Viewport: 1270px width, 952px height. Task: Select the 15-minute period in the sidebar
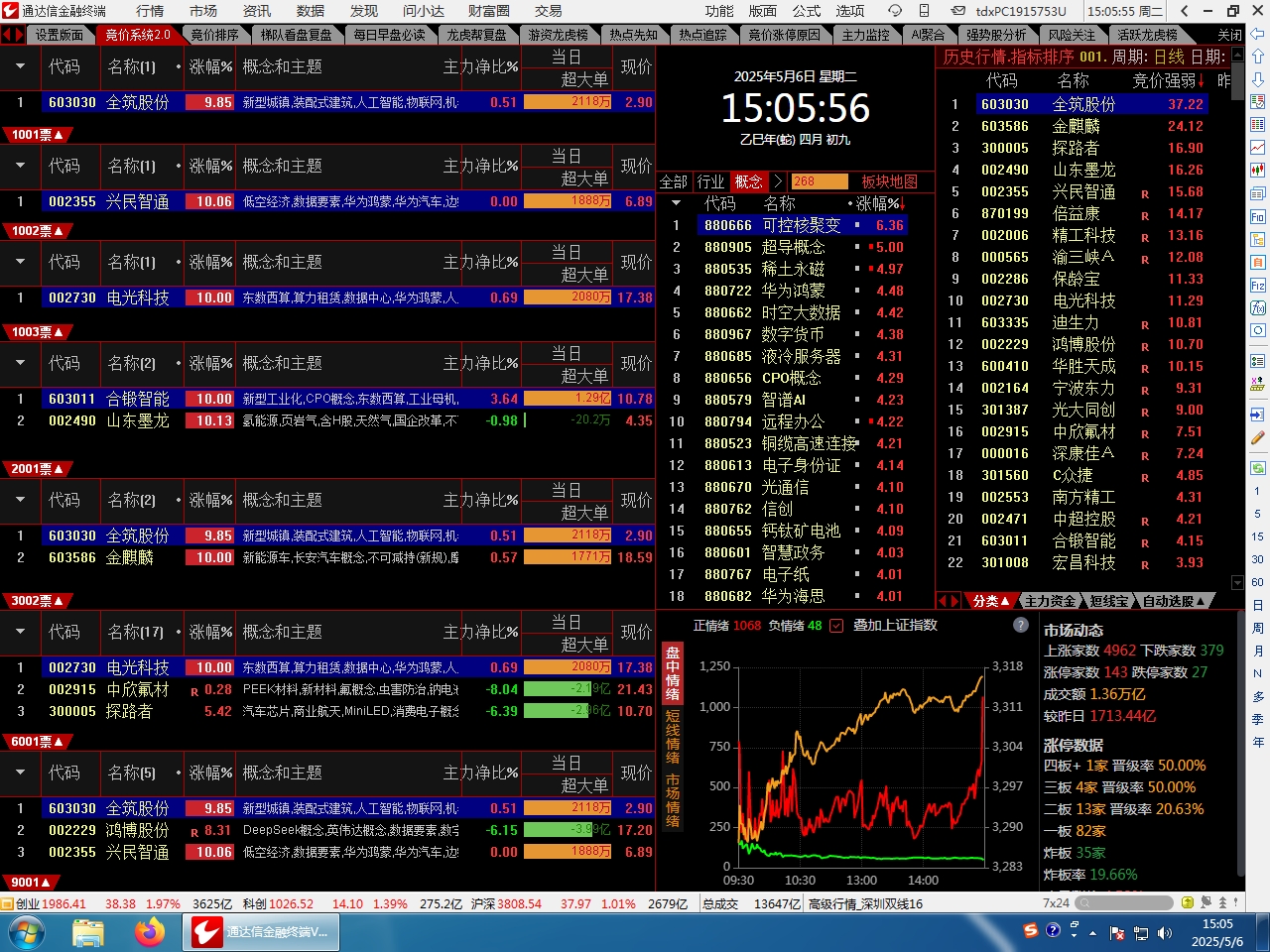click(1257, 536)
